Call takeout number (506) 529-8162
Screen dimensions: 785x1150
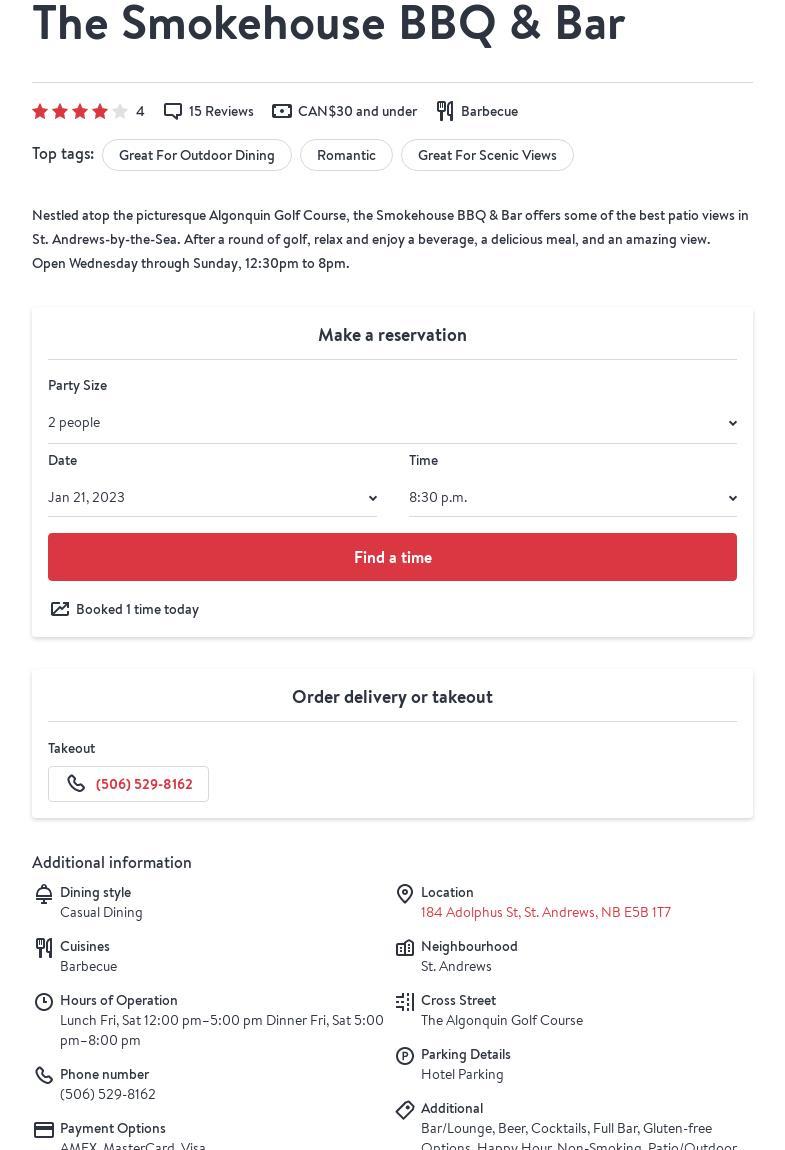pos(144,784)
